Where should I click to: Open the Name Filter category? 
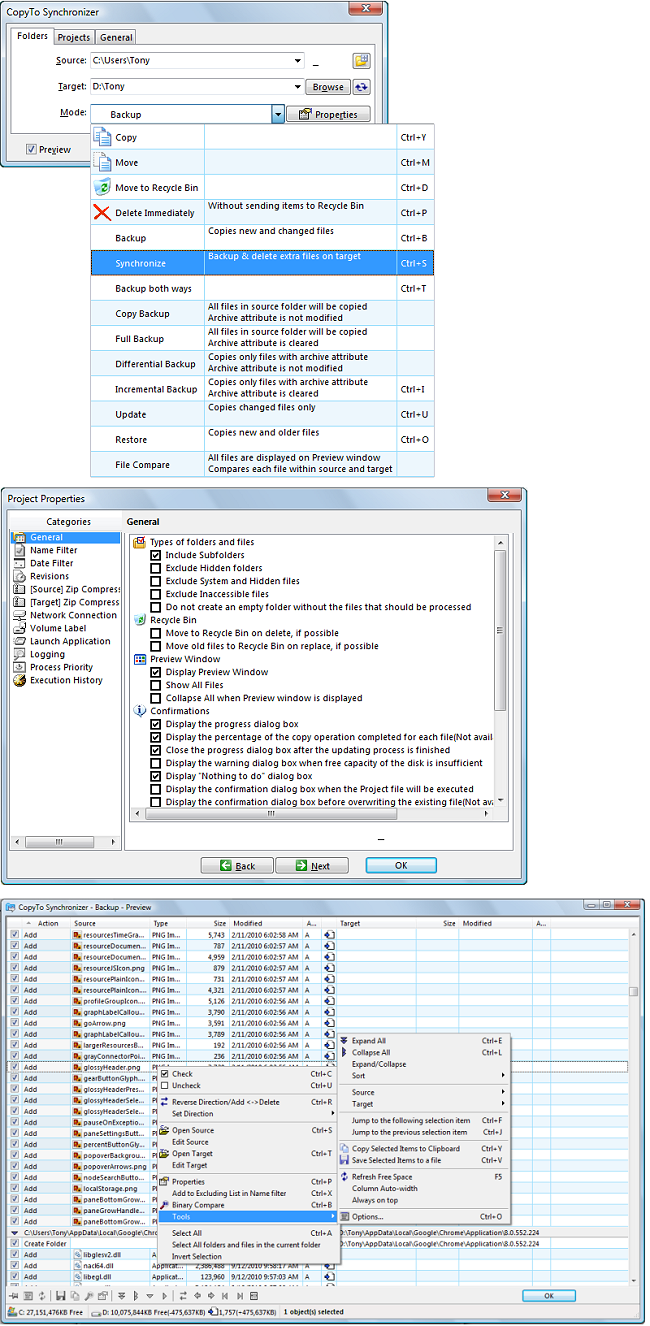click(53, 550)
